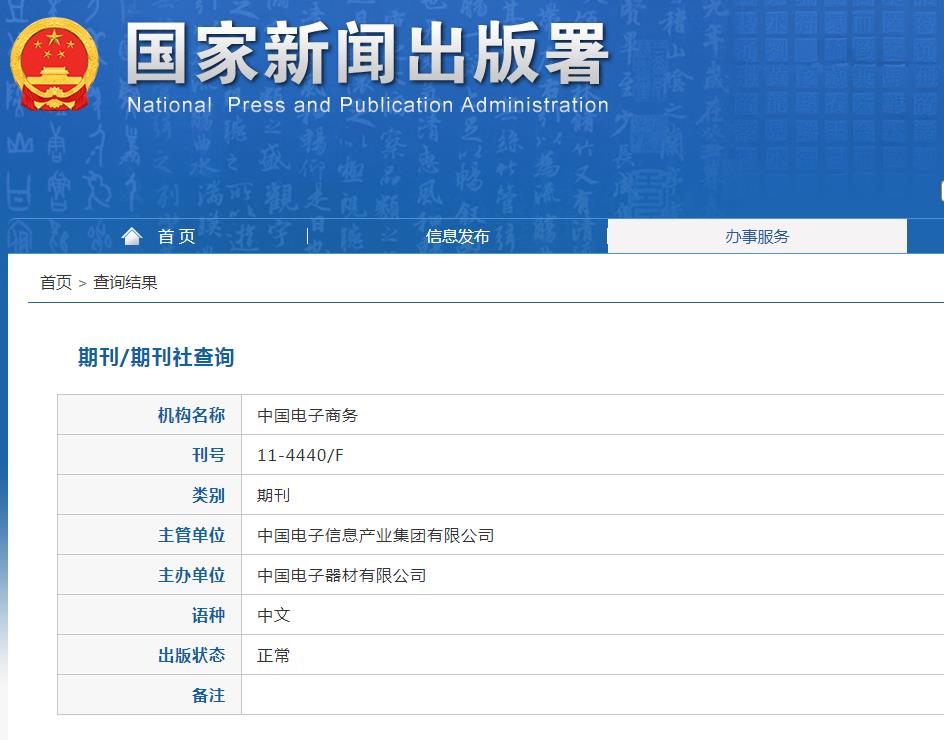This screenshot has height=740, width=944.
Task: Click the 中国电子商务 institution name value
Action: coord(307,415)
